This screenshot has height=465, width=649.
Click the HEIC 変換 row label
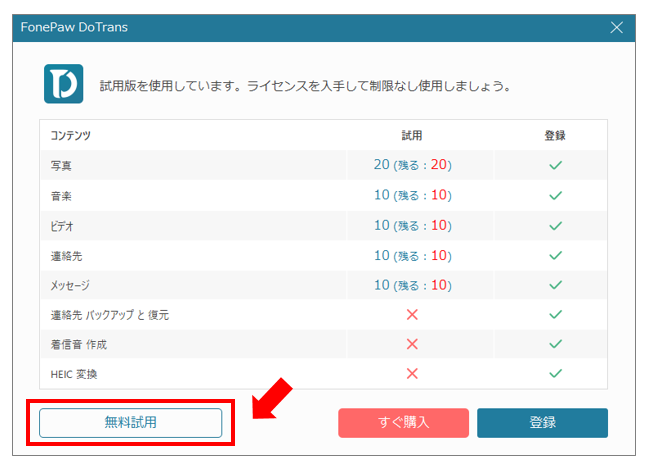tap(74, 374)
